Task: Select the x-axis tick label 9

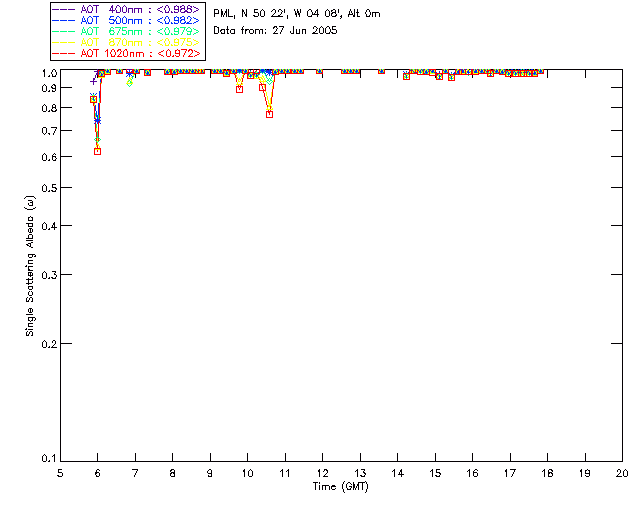Action: point(210,473)
